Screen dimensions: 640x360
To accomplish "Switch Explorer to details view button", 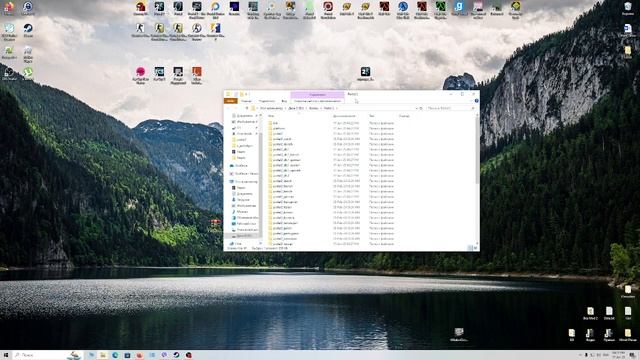I will pyautogui.click(x=470, y=248).
